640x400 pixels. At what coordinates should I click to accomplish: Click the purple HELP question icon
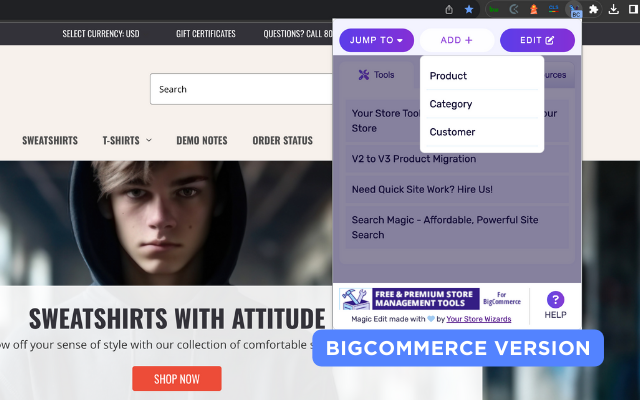[x=555, y=300]
